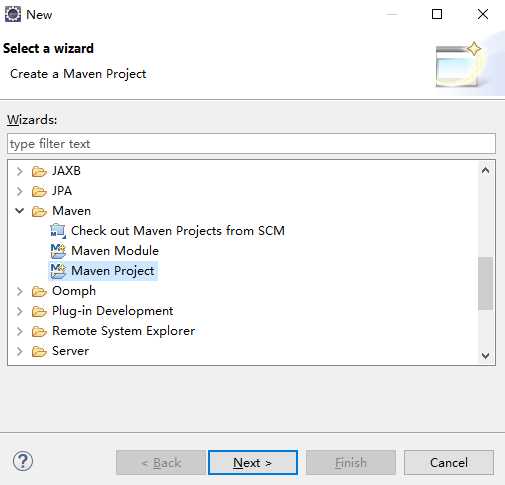Select Check out Maven Projects from SCM
505x485 pixels.
[x=178, y=231]
